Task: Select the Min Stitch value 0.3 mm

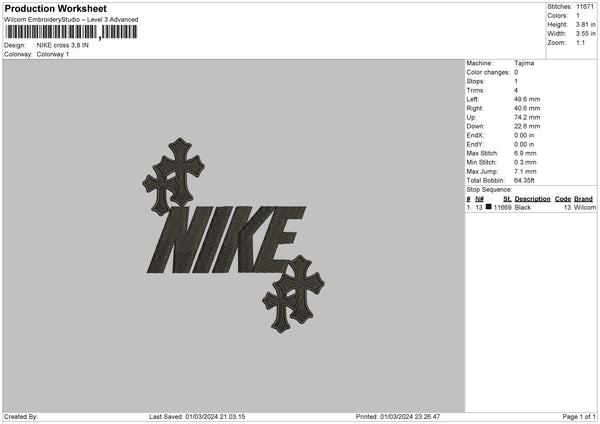Action: coord(525,163)
